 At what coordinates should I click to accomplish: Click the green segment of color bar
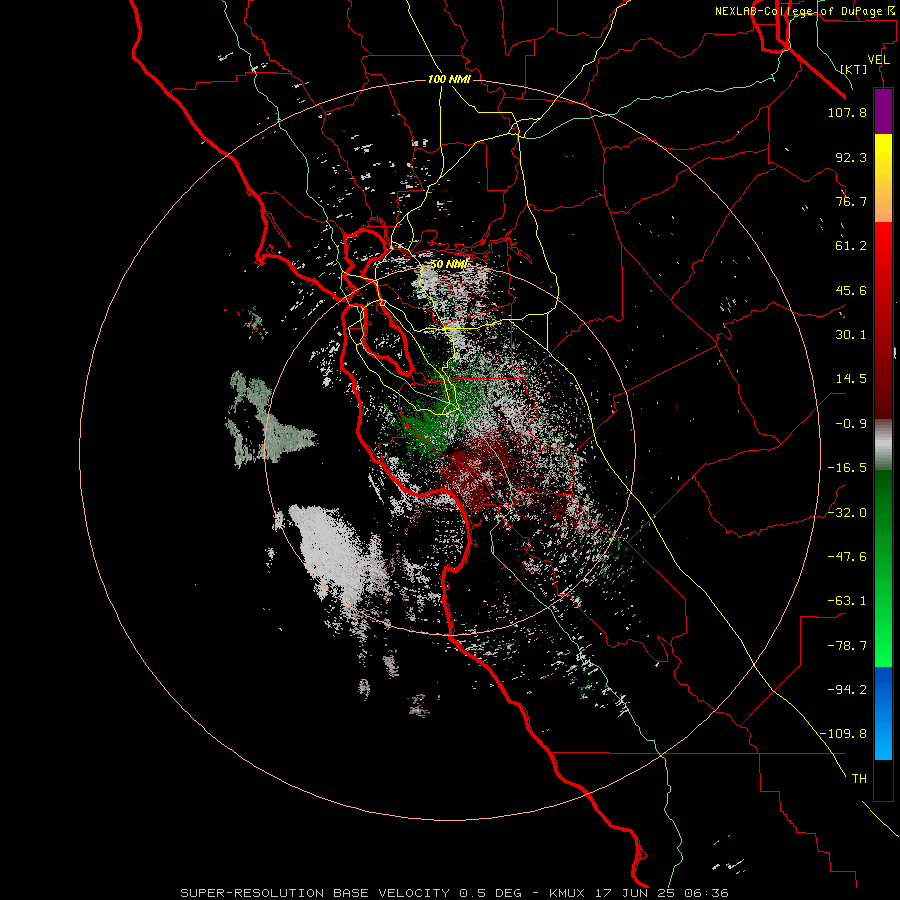(883, 568)
